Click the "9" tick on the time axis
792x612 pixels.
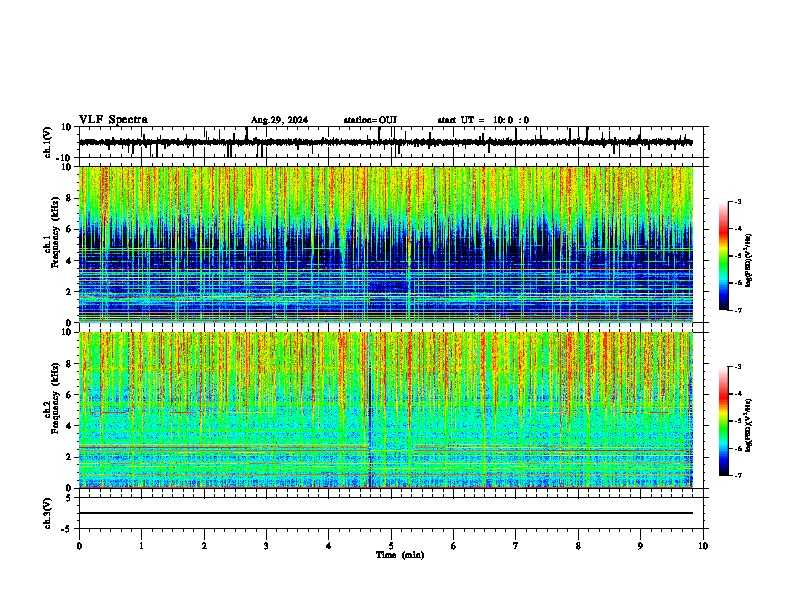pos(640,546)
